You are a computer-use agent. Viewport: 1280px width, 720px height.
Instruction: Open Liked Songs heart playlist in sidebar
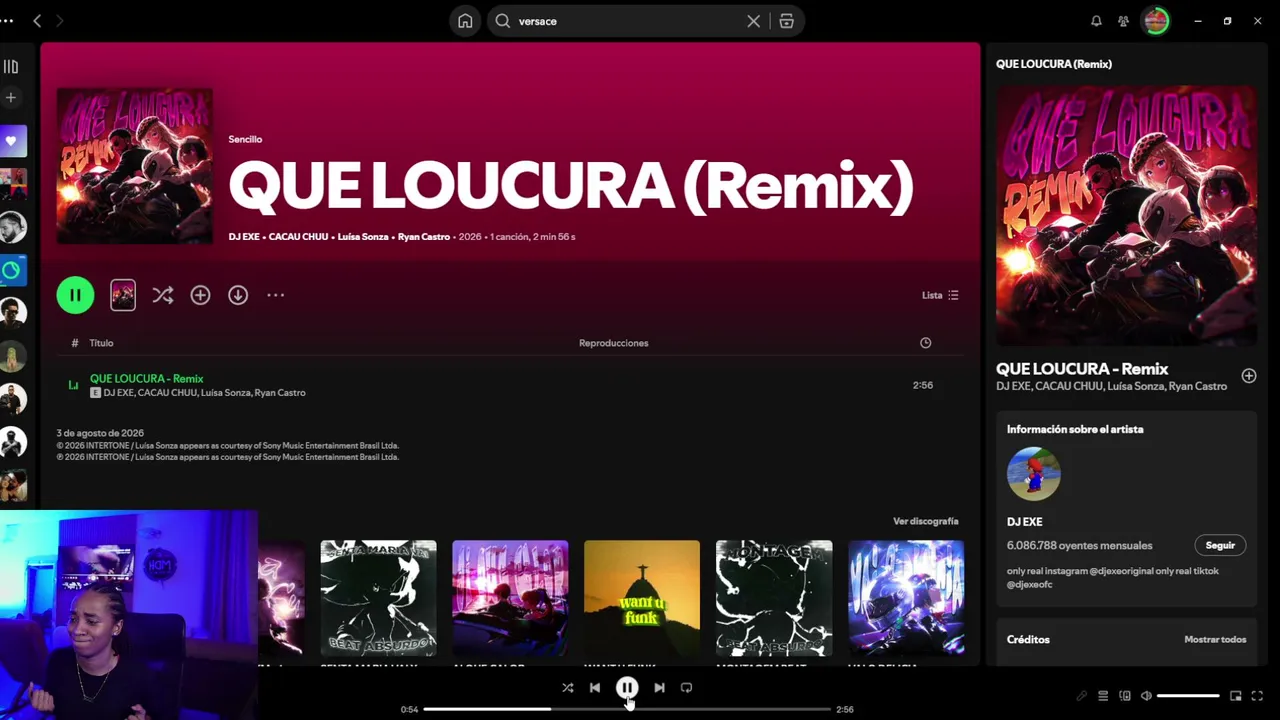pos(13,141)
